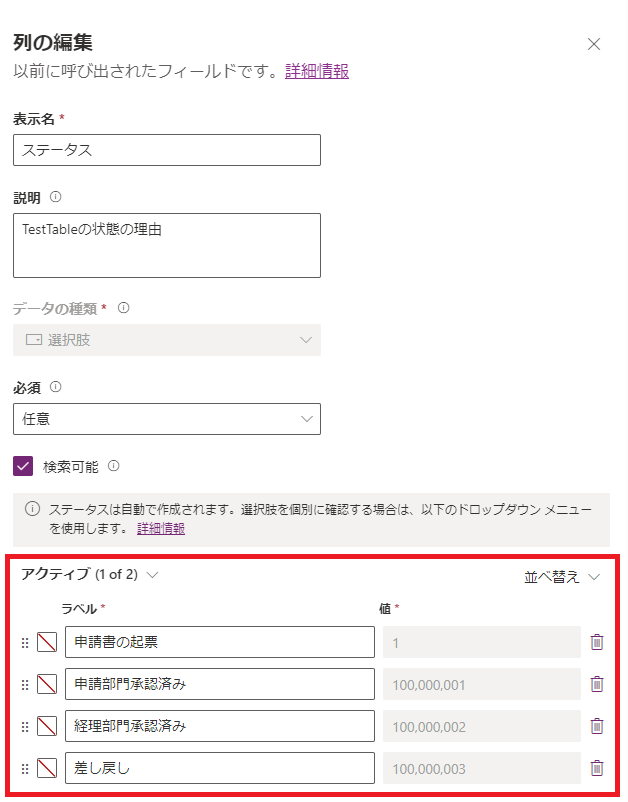This screenshot has width=628, height=802.
Task: Grab the drag handle for 申請部門承認済み
Action: (x=25, y=685)
